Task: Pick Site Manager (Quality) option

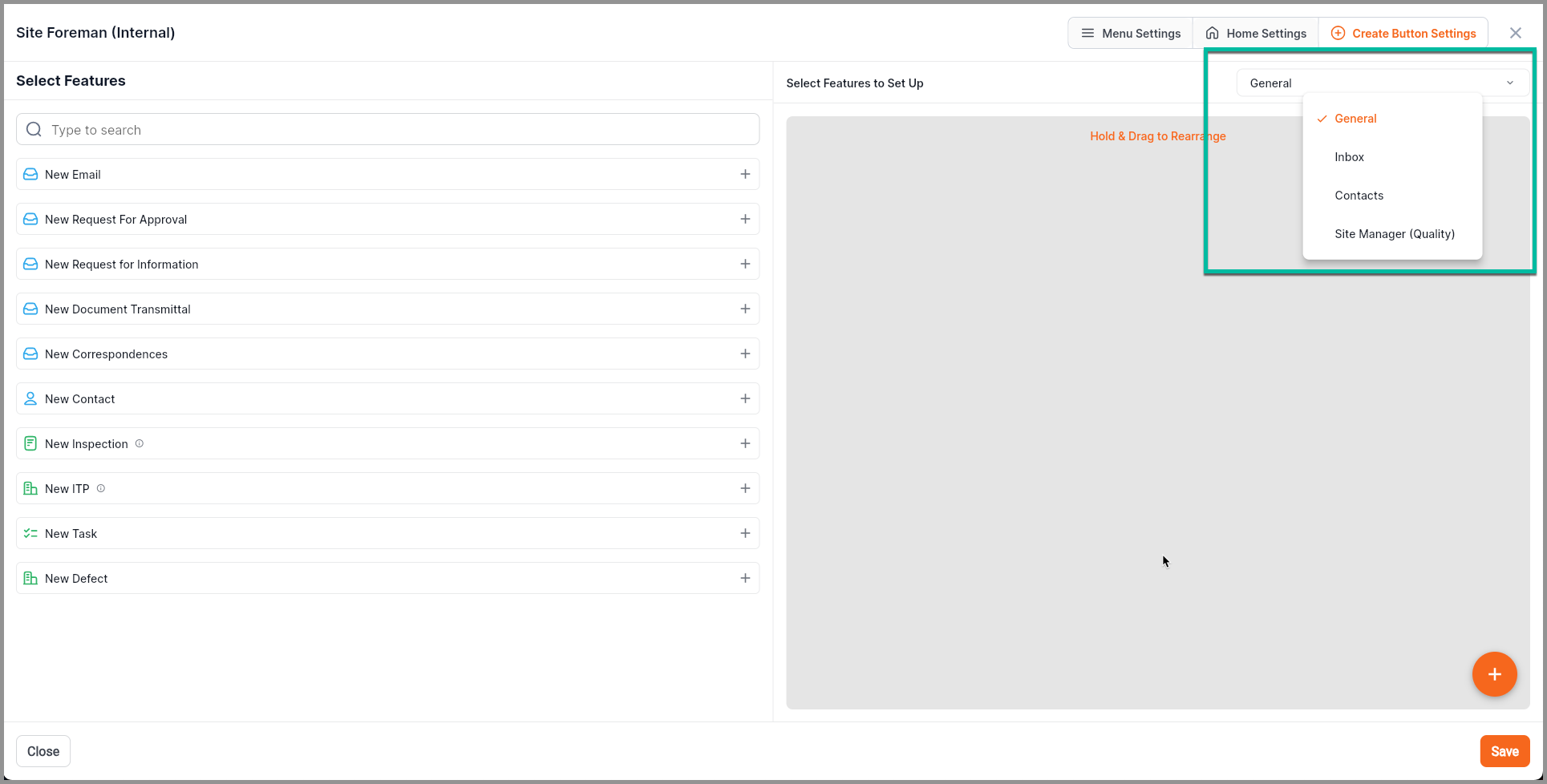Action: [1394, 234]
